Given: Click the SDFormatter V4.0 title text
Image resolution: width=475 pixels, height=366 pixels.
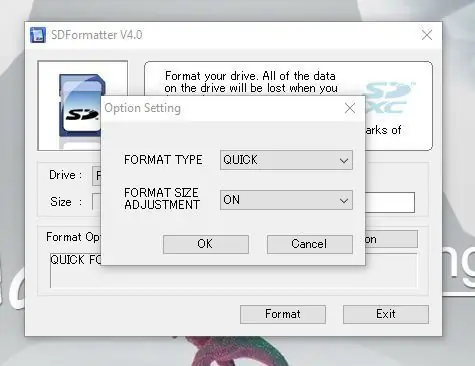Looking at the screenshot, I should (x=97, y=35).
